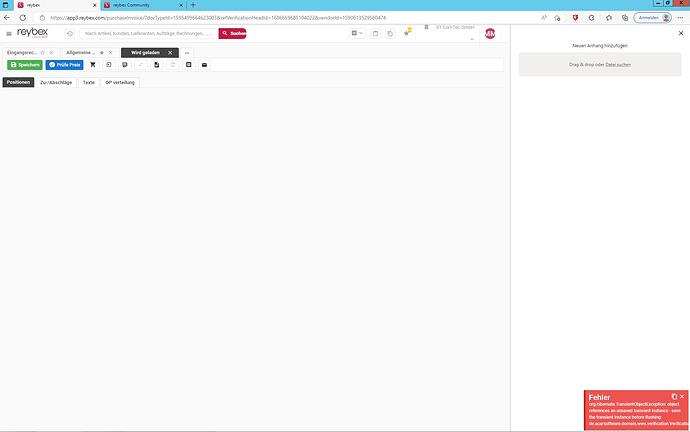Screen dimensions: 690x432
Task: Click the browser address bar URL
Action: [218, 18]
